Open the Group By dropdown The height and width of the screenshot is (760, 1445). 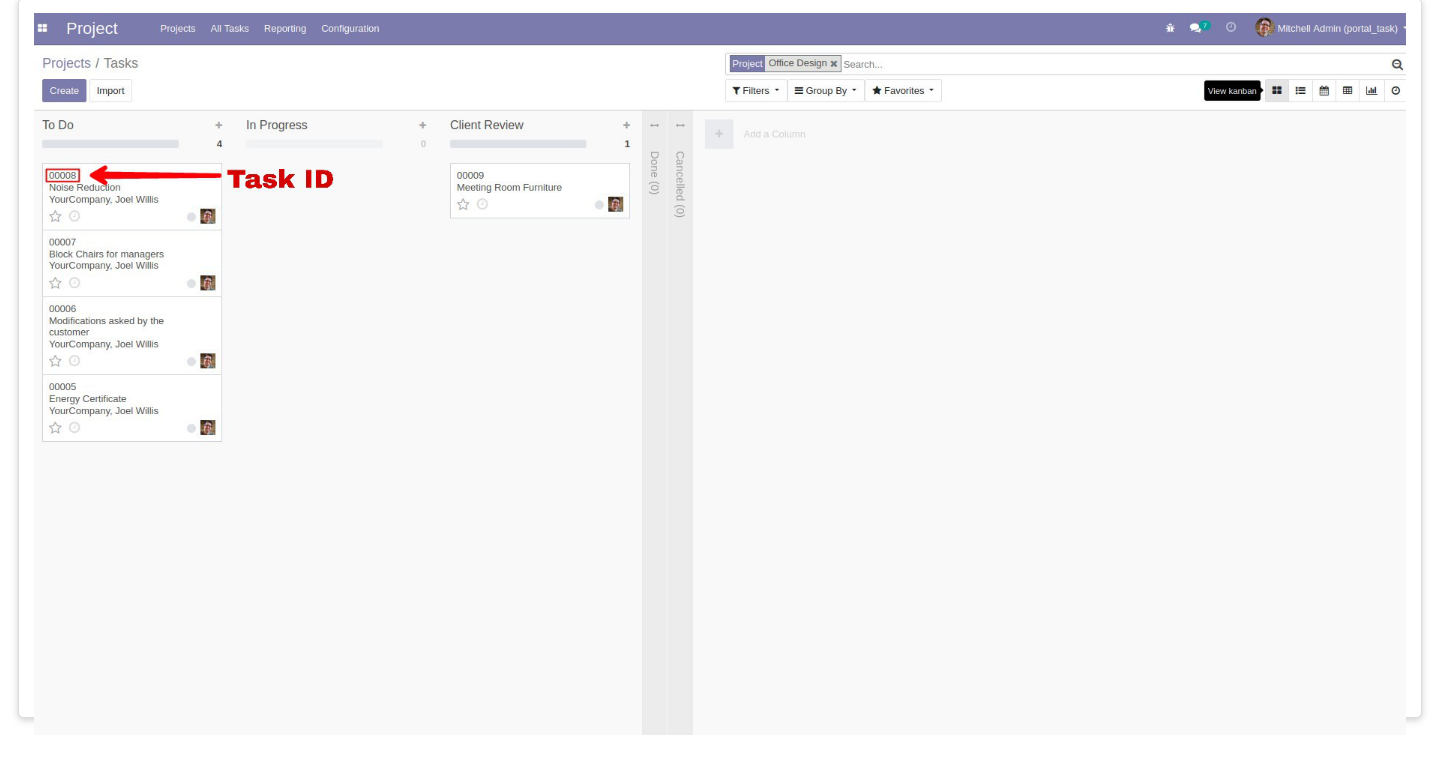coord(826,91)
